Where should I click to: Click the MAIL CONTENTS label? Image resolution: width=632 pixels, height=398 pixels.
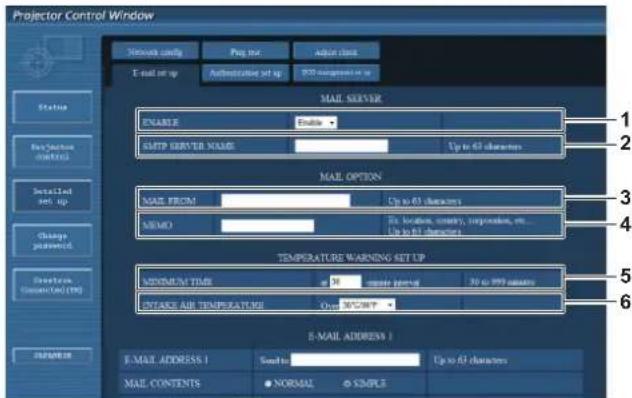[x=162, y=383]
